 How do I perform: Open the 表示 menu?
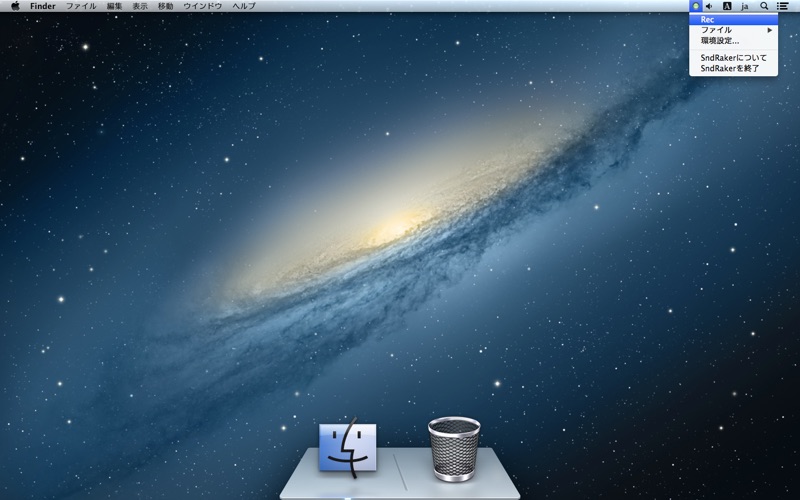tap(140, 6)
